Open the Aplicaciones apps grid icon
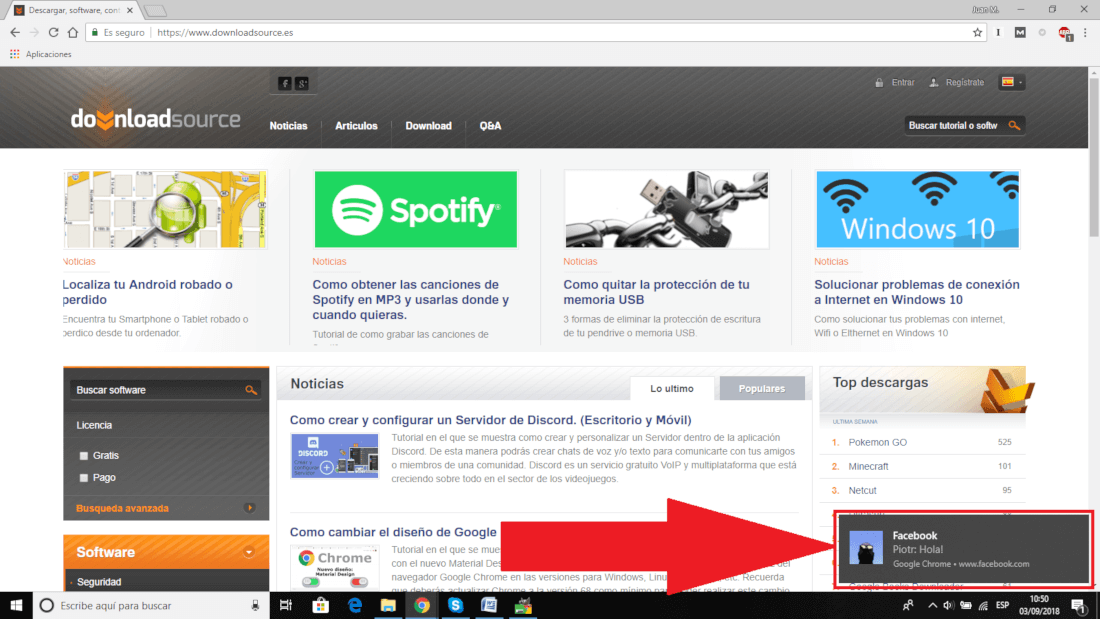This screenshot has width=1100, height=619. coord(15,54)
